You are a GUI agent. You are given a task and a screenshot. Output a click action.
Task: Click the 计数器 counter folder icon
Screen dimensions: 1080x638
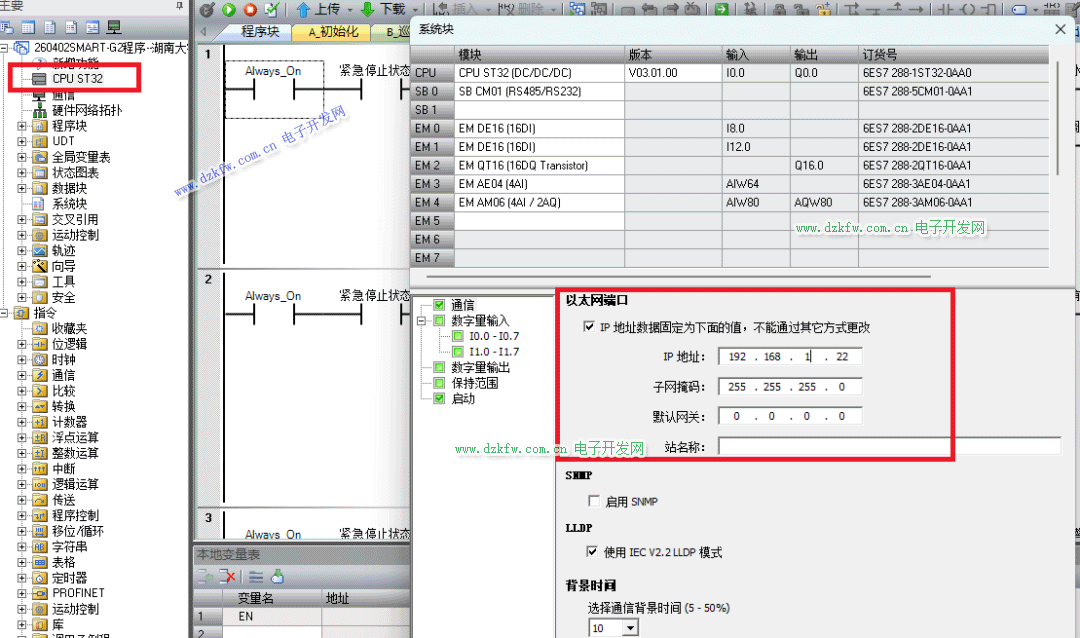point(40,422)
